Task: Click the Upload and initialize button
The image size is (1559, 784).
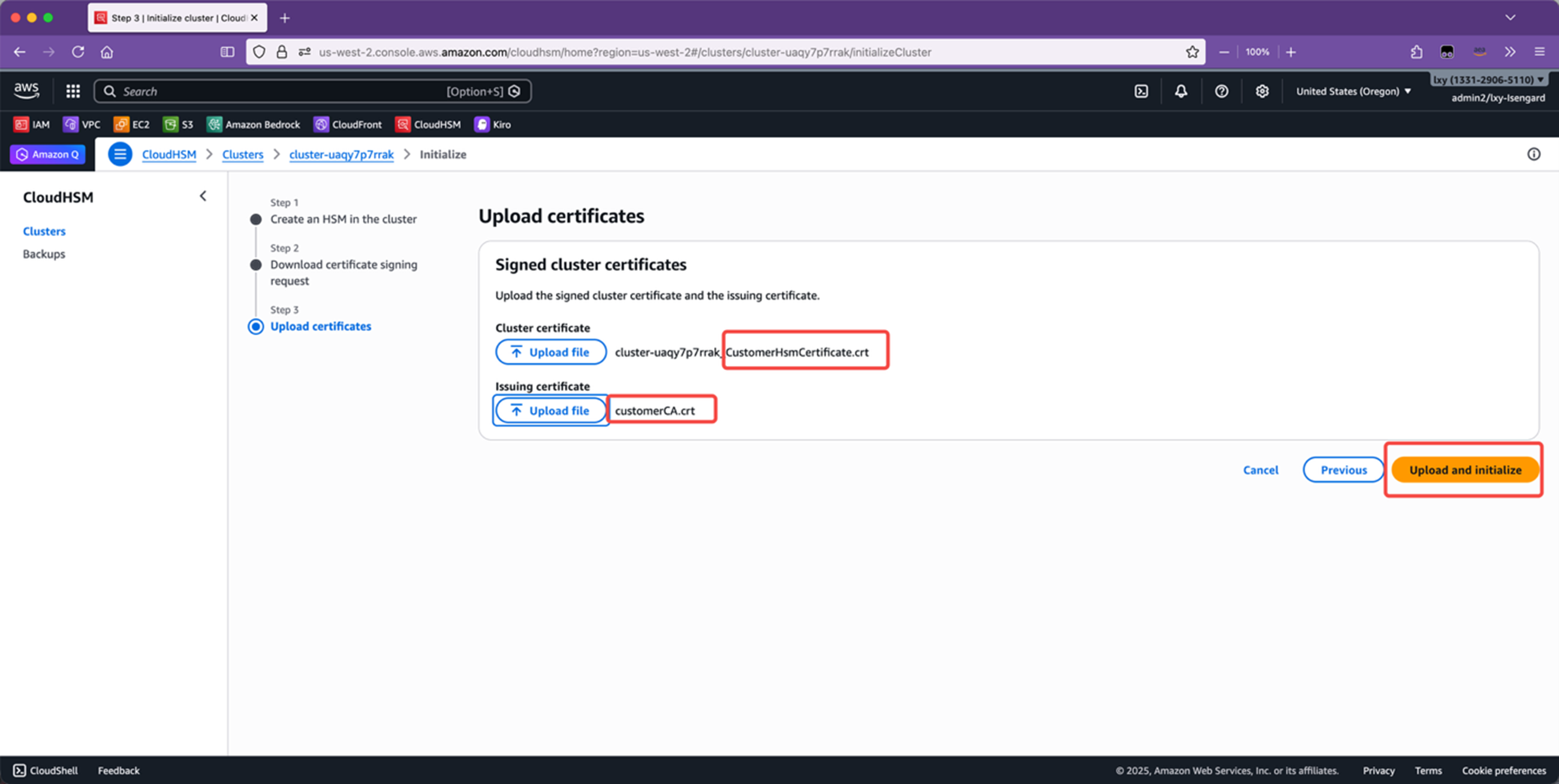Action: (1465, 470)
